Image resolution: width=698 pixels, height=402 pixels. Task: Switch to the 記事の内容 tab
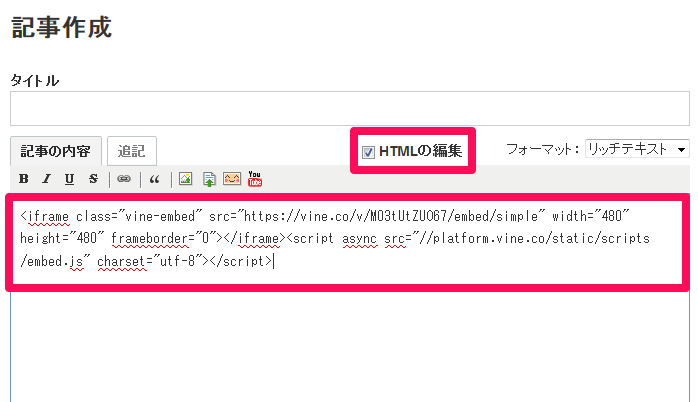point(56,151)
